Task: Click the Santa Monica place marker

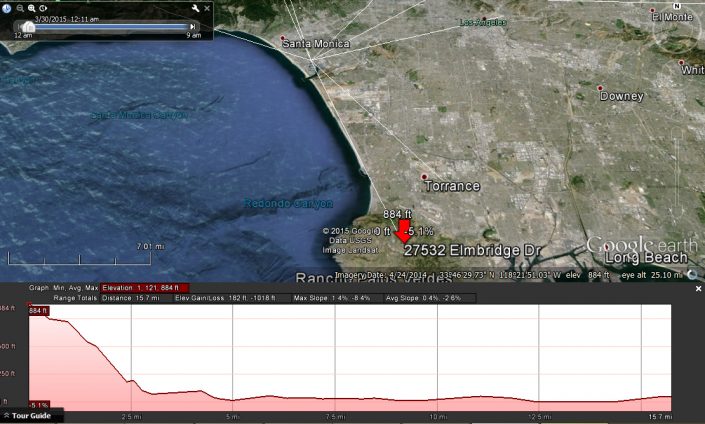Action: click(x=282, y=38)
